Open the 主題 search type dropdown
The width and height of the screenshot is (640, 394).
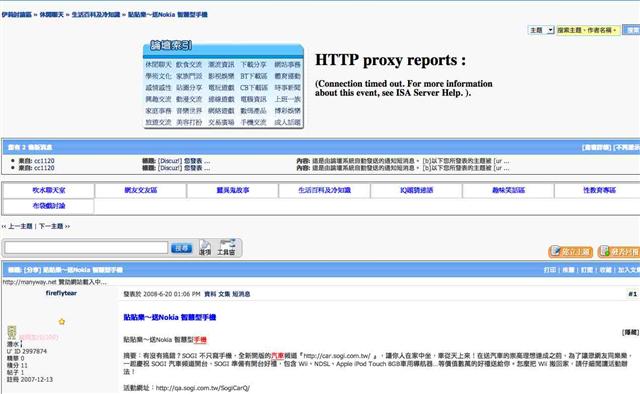pyautogui.click(x=541, y=30)
